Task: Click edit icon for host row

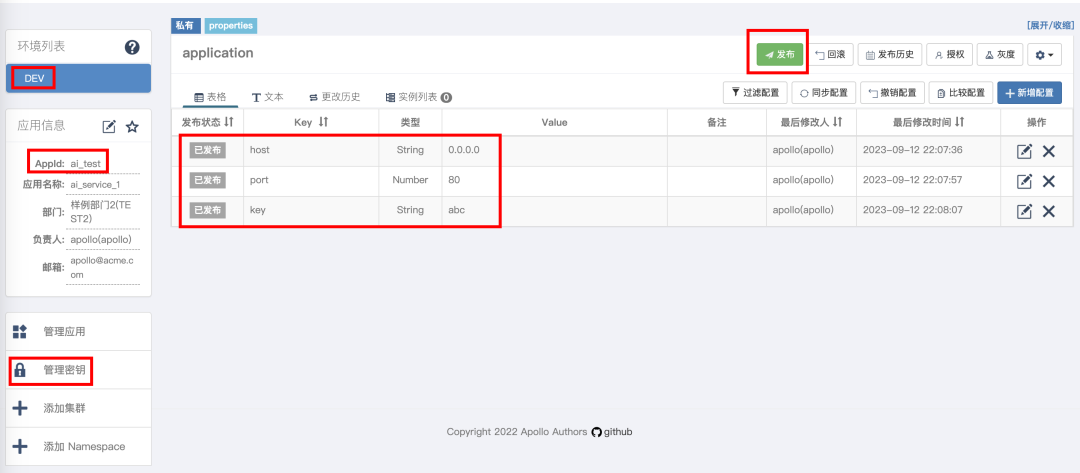Action: point(1024,151)
